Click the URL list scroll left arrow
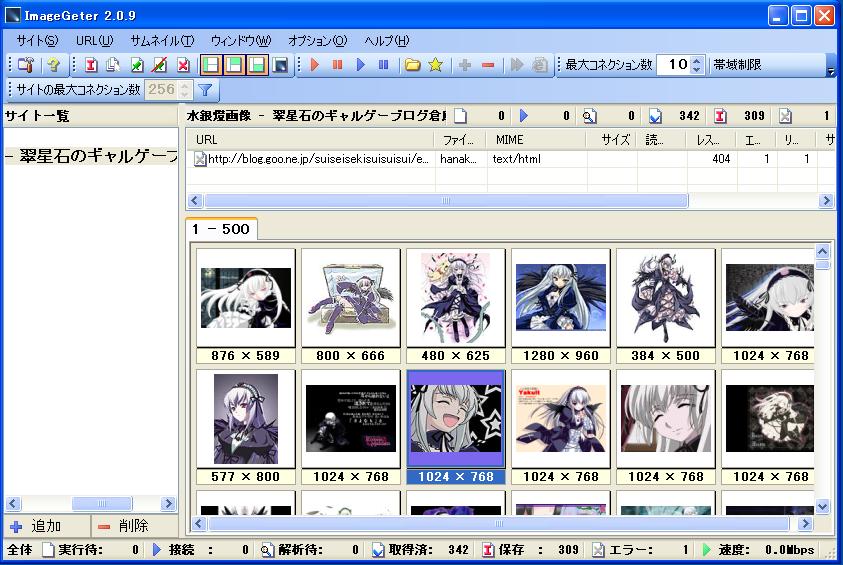This screenshot has width=843, height=565. [x=195, y=201]
